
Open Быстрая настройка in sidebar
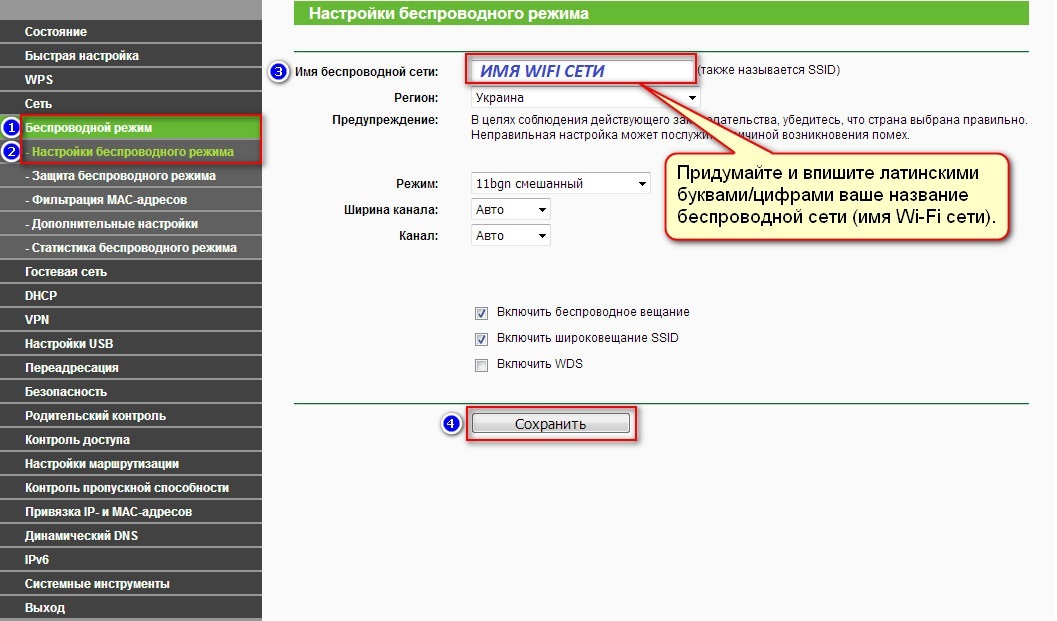131,55
